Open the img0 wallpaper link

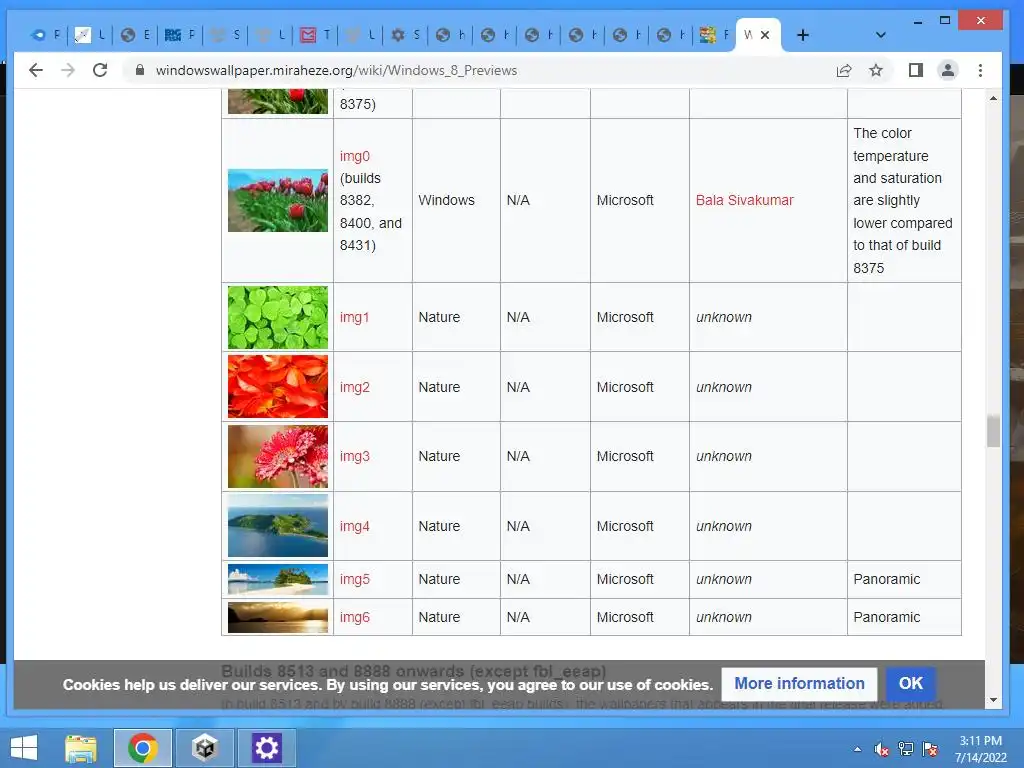coord(355,156)
